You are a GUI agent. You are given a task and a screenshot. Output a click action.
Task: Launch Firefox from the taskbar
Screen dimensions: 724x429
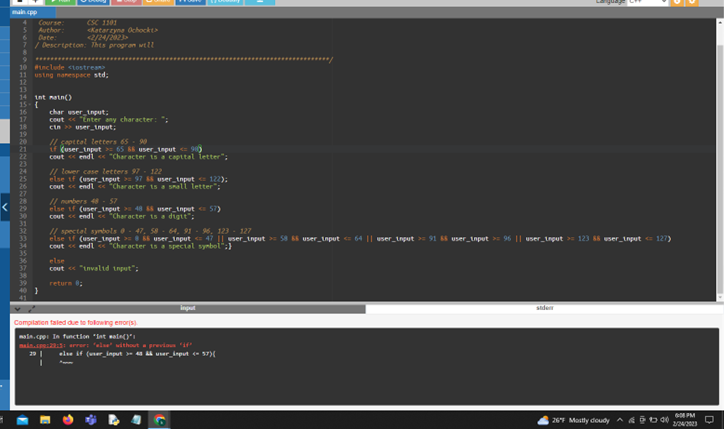[x=68, y=420]
